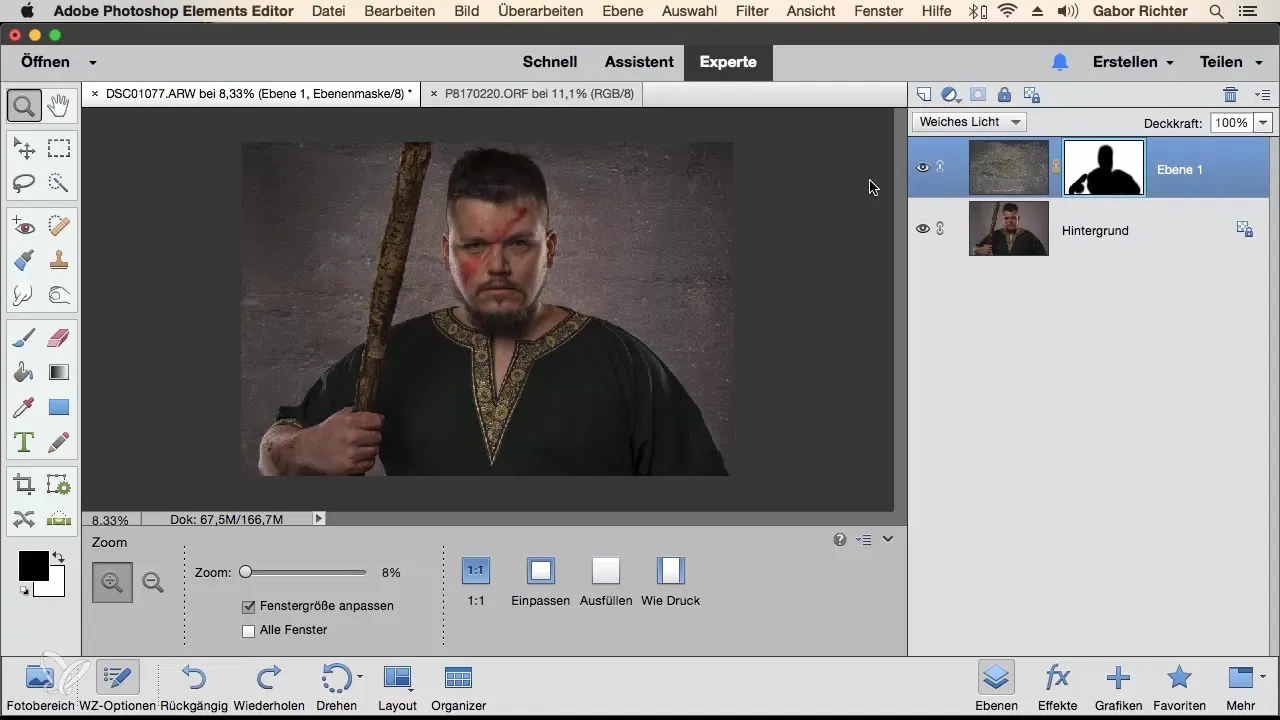Click Einpassen fit screen button

point(540,582)
